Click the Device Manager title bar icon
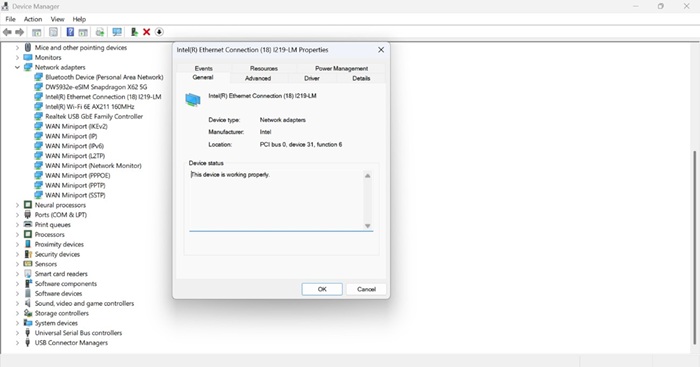This screenshot has height=367, width=700. click(x=5, y=6)
